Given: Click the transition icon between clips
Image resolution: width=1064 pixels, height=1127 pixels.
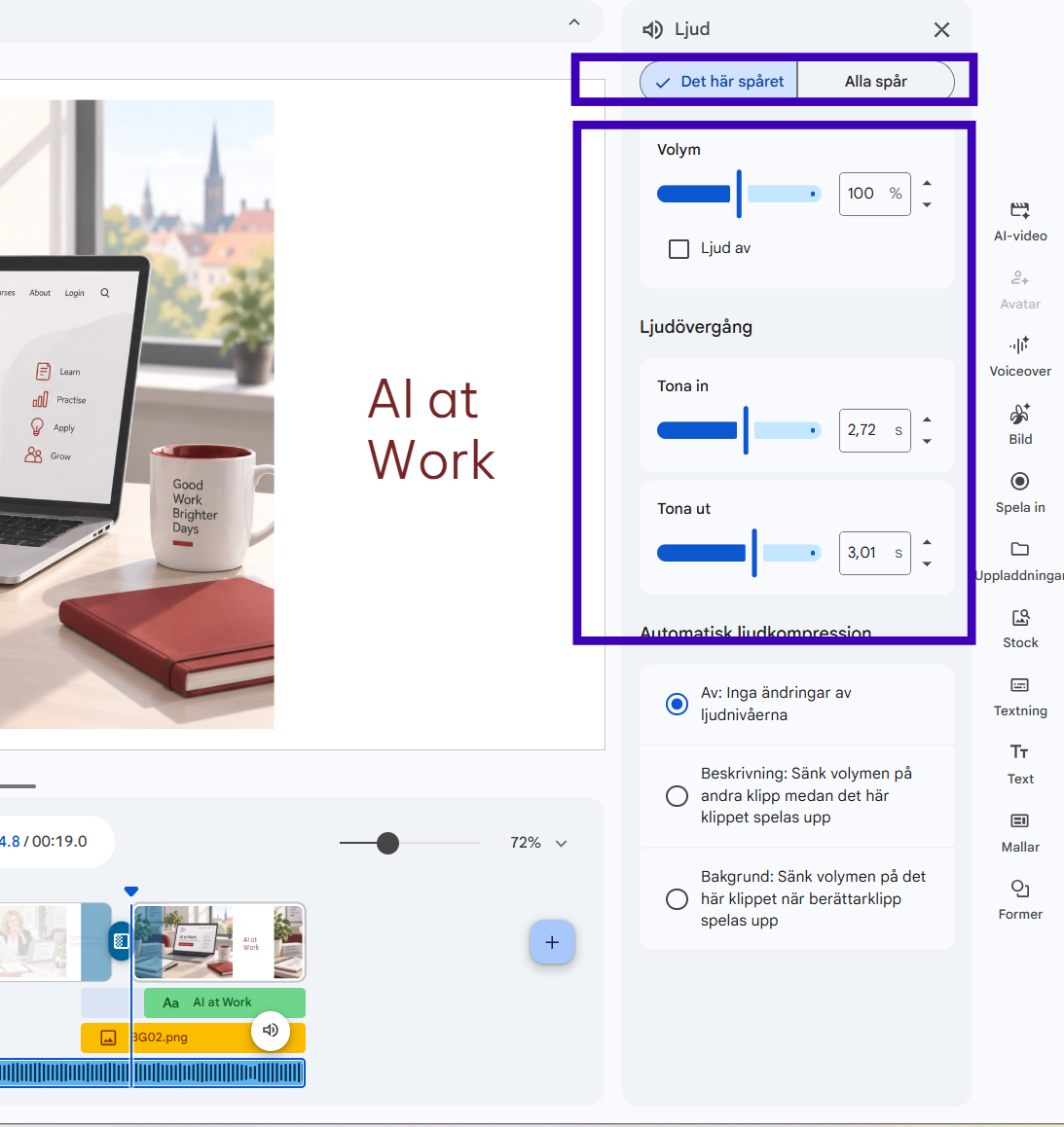Looking at the screenshot, I should point(121,941).
